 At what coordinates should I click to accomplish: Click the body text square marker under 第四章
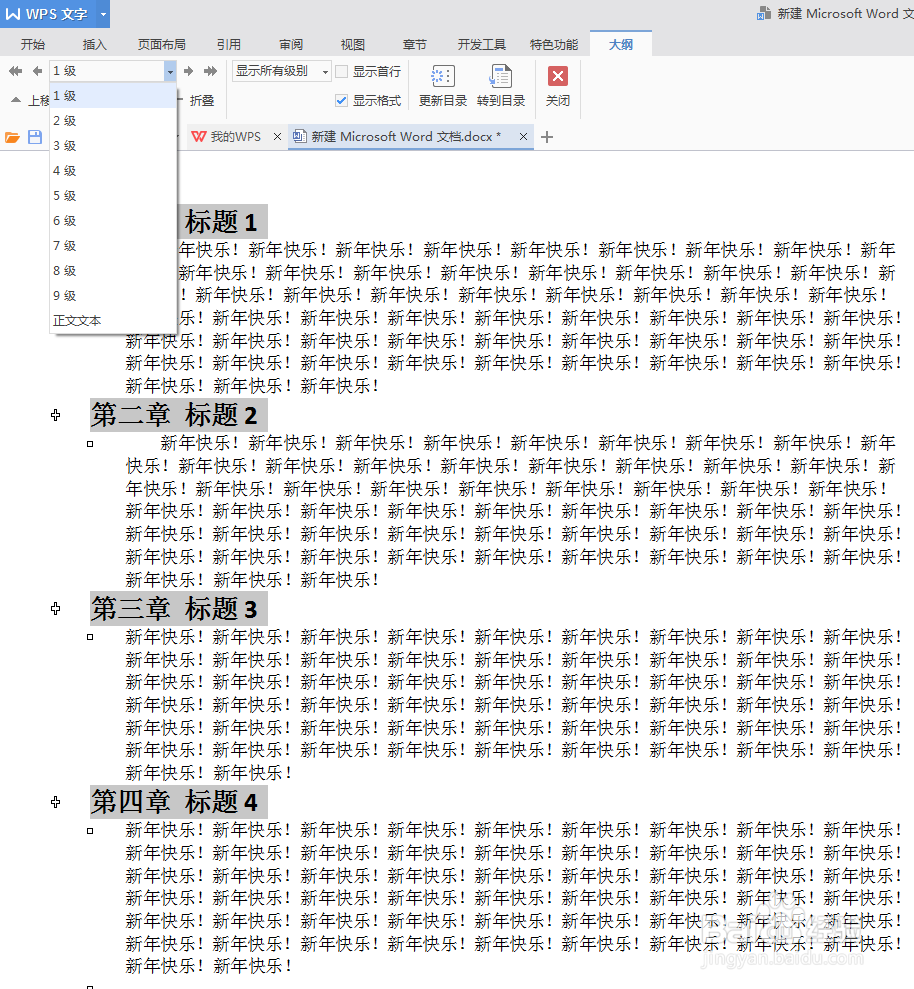(90, 831)
